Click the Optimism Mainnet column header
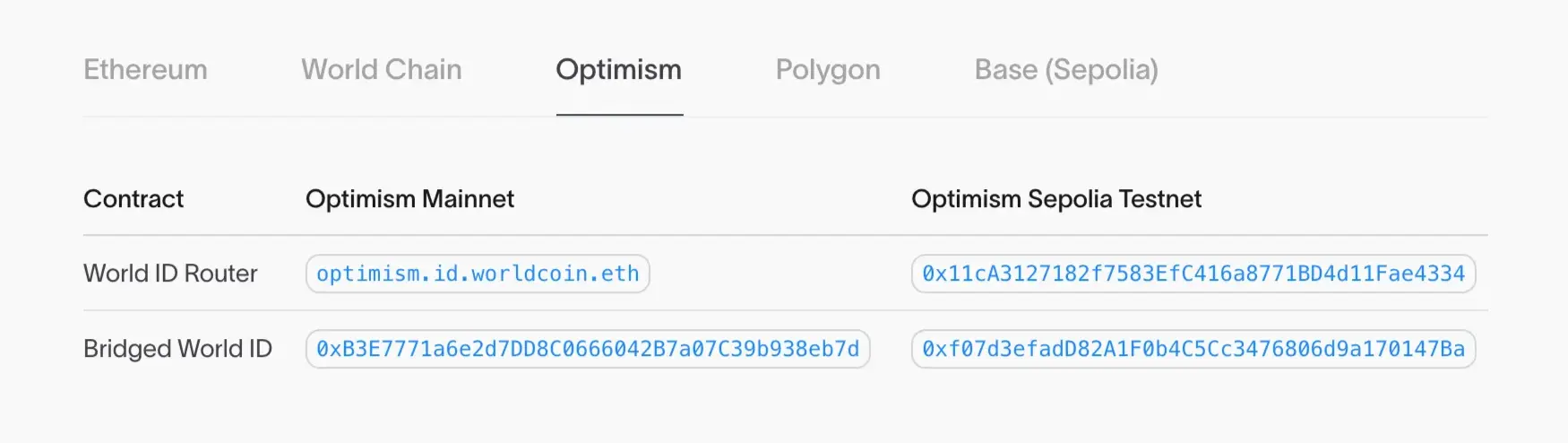1568x443 pixels. [x=409, y=199]
